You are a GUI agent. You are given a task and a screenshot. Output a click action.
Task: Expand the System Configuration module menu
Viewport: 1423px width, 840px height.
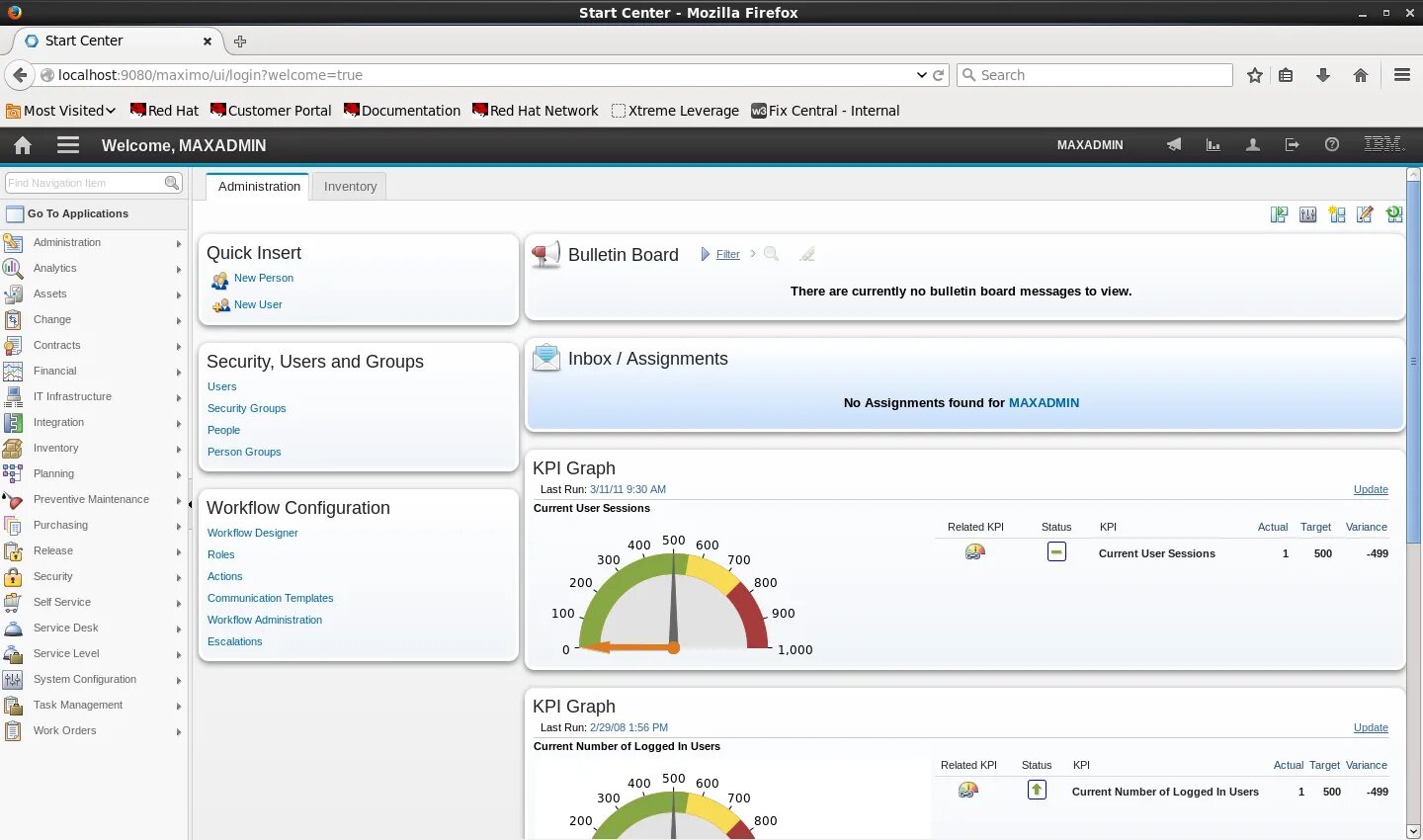tap(94, 679)
